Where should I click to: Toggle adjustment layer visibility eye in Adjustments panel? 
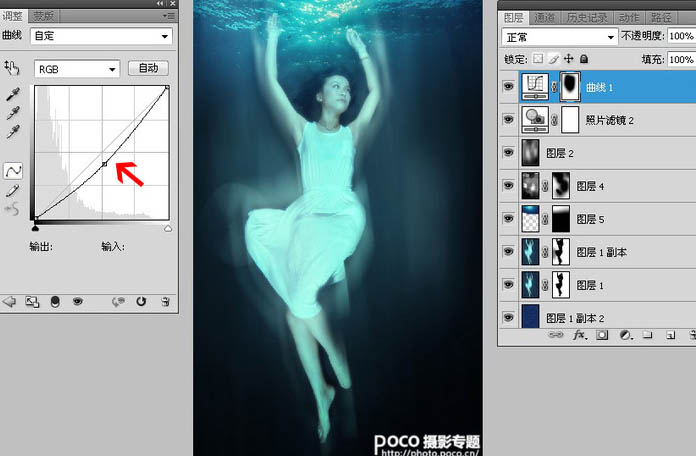(78, 302)
